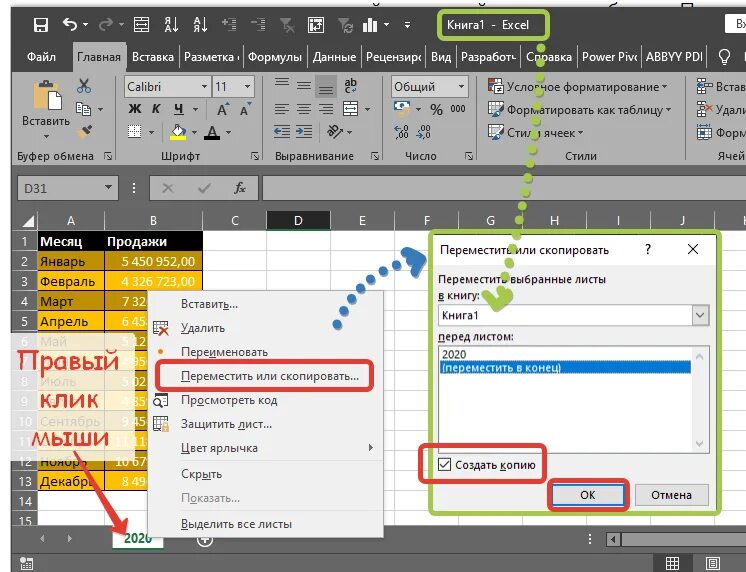Click the font color A swatch button
The height and width of the screenshot is (572, 746).
pos(212,132)
